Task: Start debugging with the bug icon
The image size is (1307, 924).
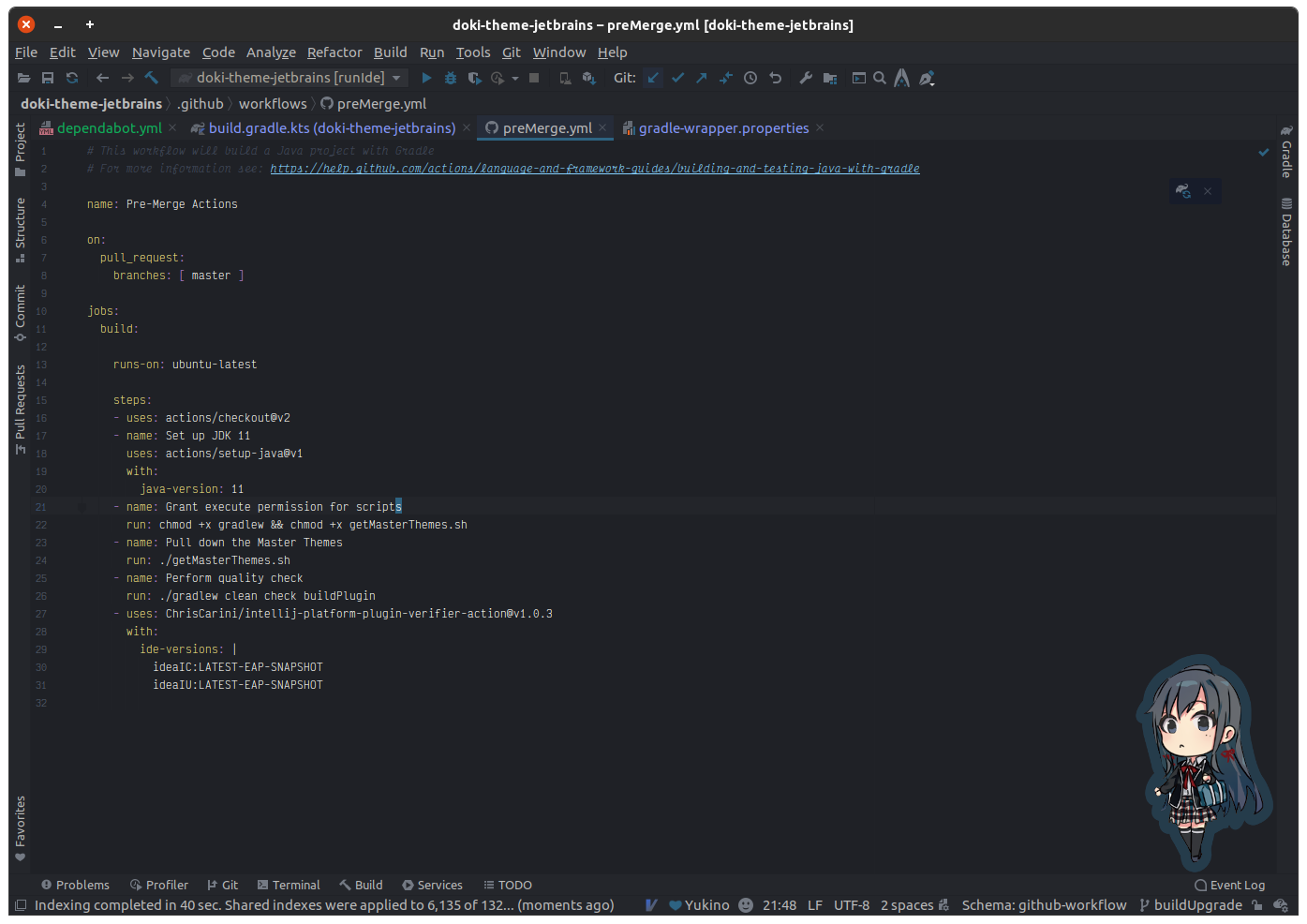Action: [x=451, y=78]
